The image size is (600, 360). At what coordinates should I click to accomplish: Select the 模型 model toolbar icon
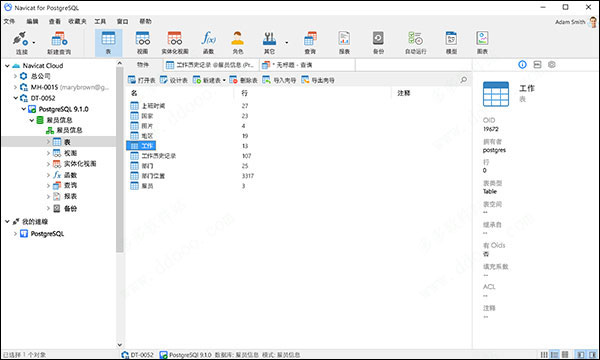452,43
